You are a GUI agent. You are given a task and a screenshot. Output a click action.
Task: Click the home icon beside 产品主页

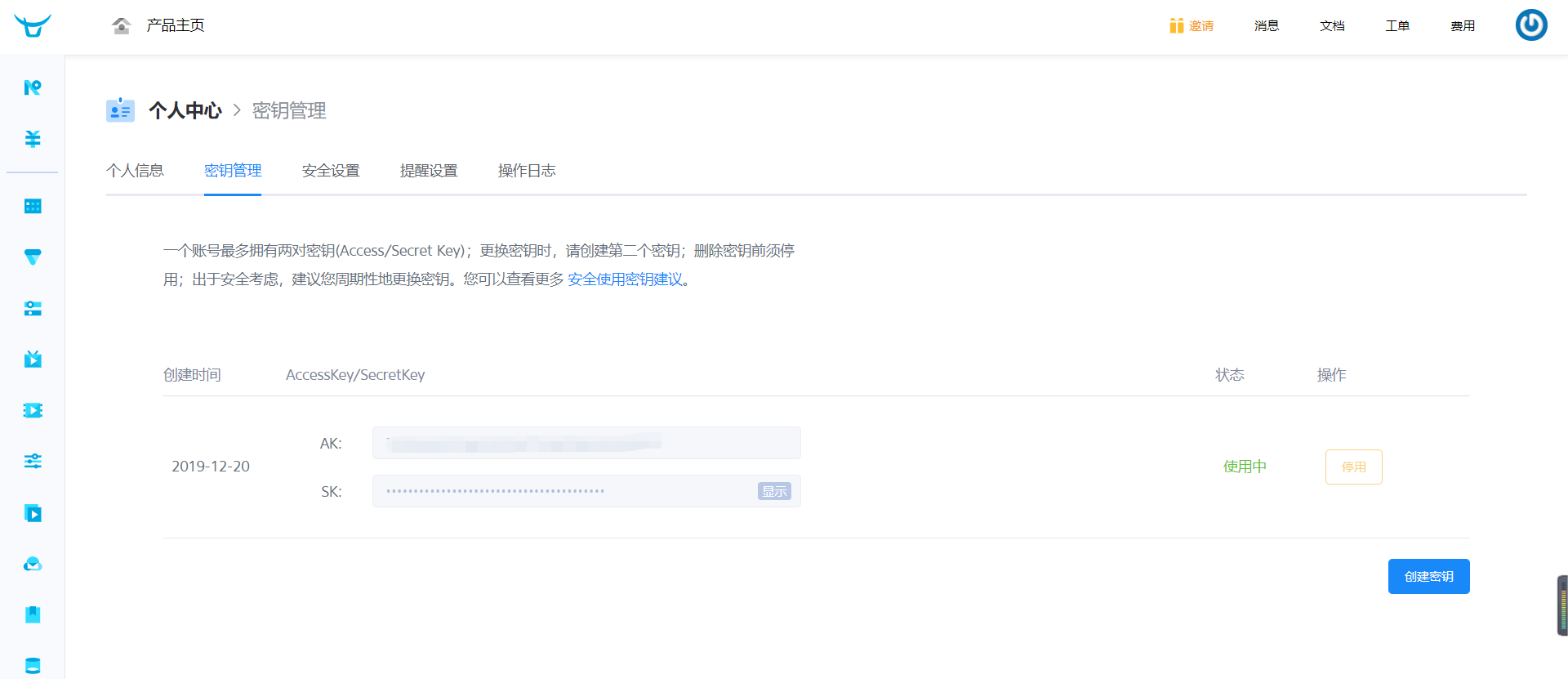[122, 25]
